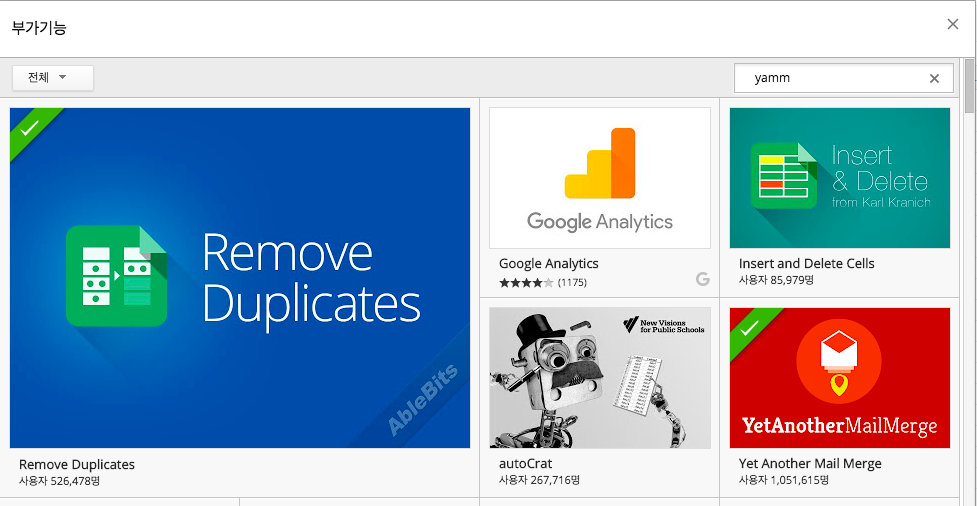Close the 부가기능 dialog
This screenshot has width=977, height=506.
pos(953,25)
